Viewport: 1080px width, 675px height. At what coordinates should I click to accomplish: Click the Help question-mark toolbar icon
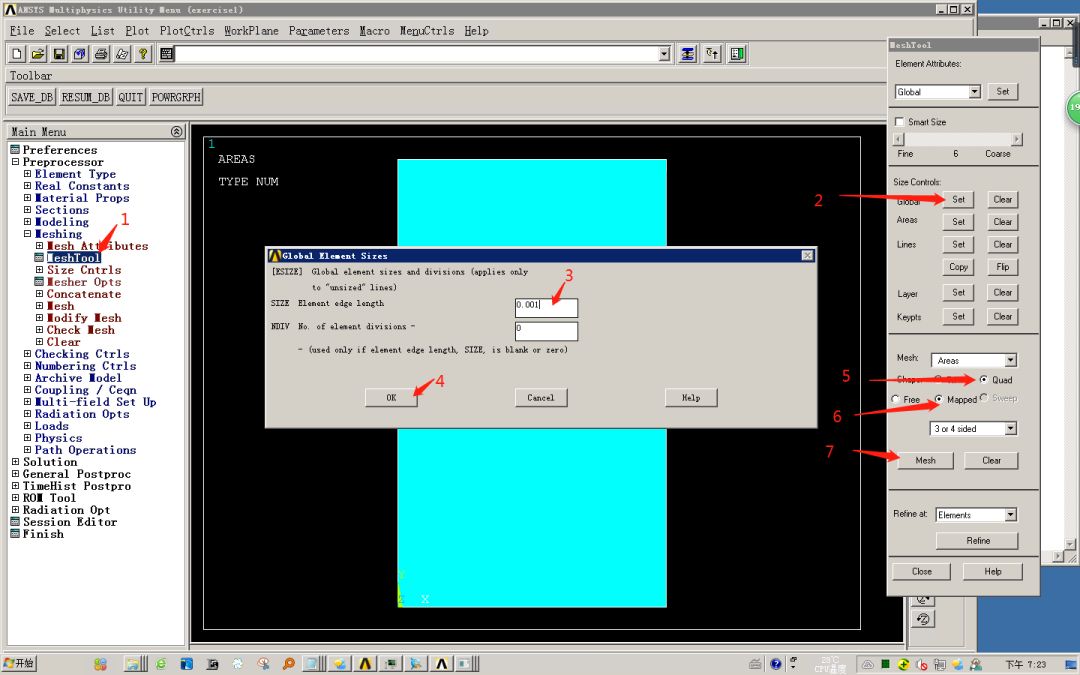(x=143, y=53)
